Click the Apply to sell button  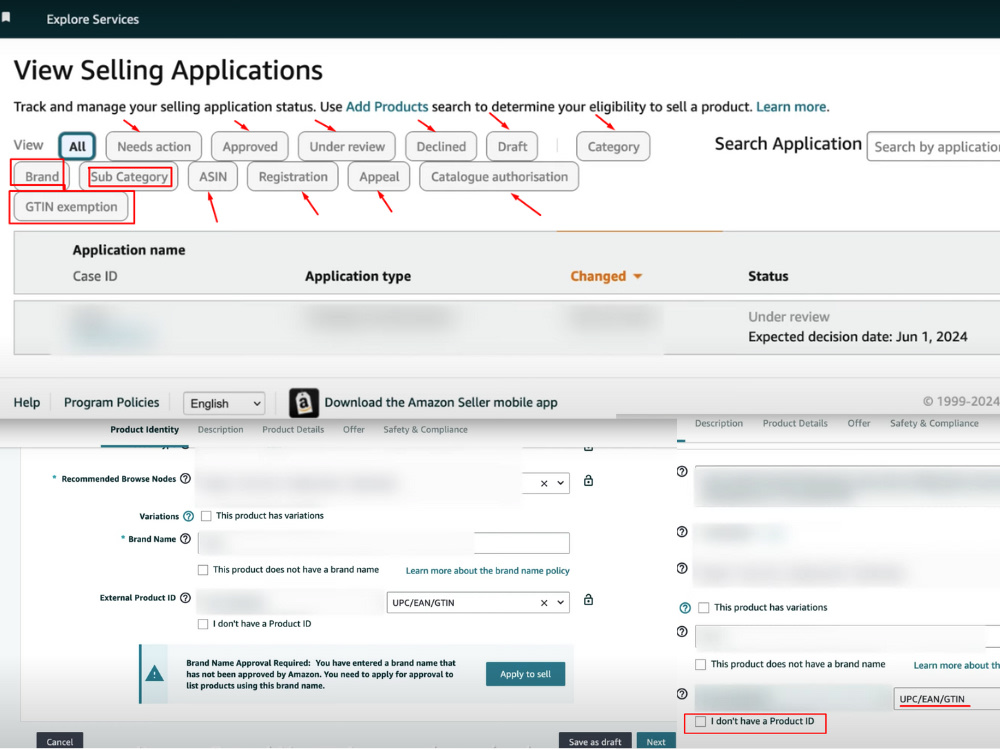tap(526, 674)
